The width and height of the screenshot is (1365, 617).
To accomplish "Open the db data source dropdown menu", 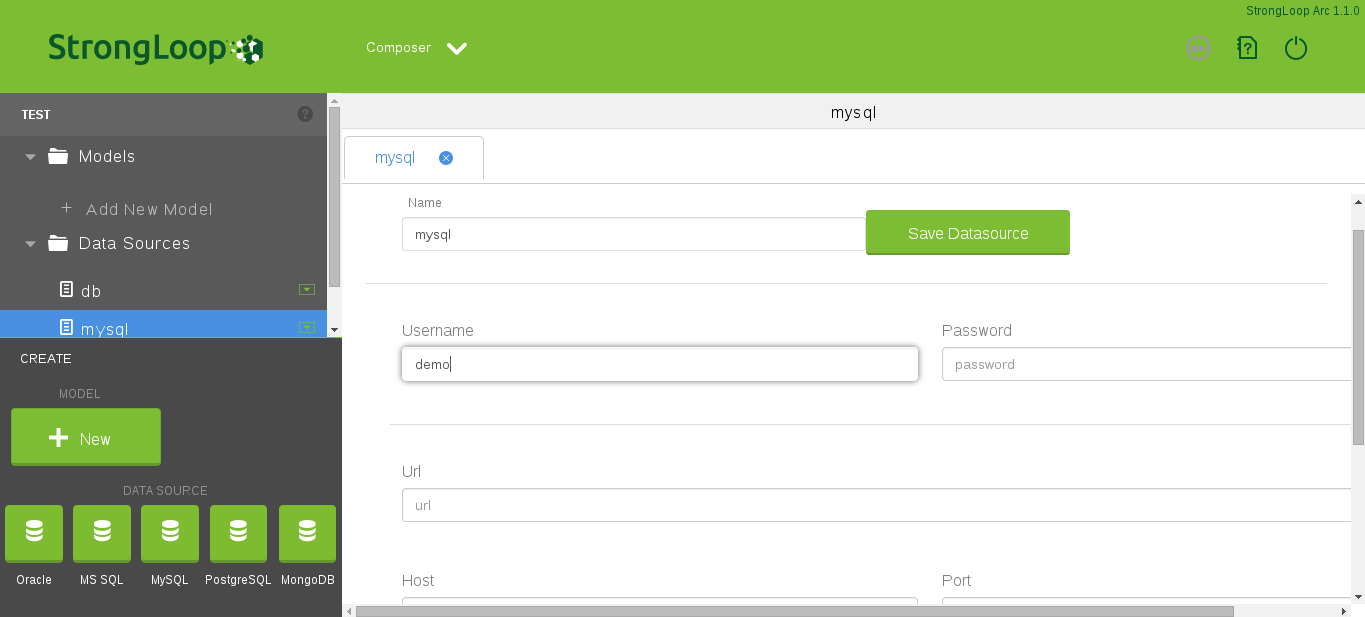I will pyautogui.click(x=307, y=289).
